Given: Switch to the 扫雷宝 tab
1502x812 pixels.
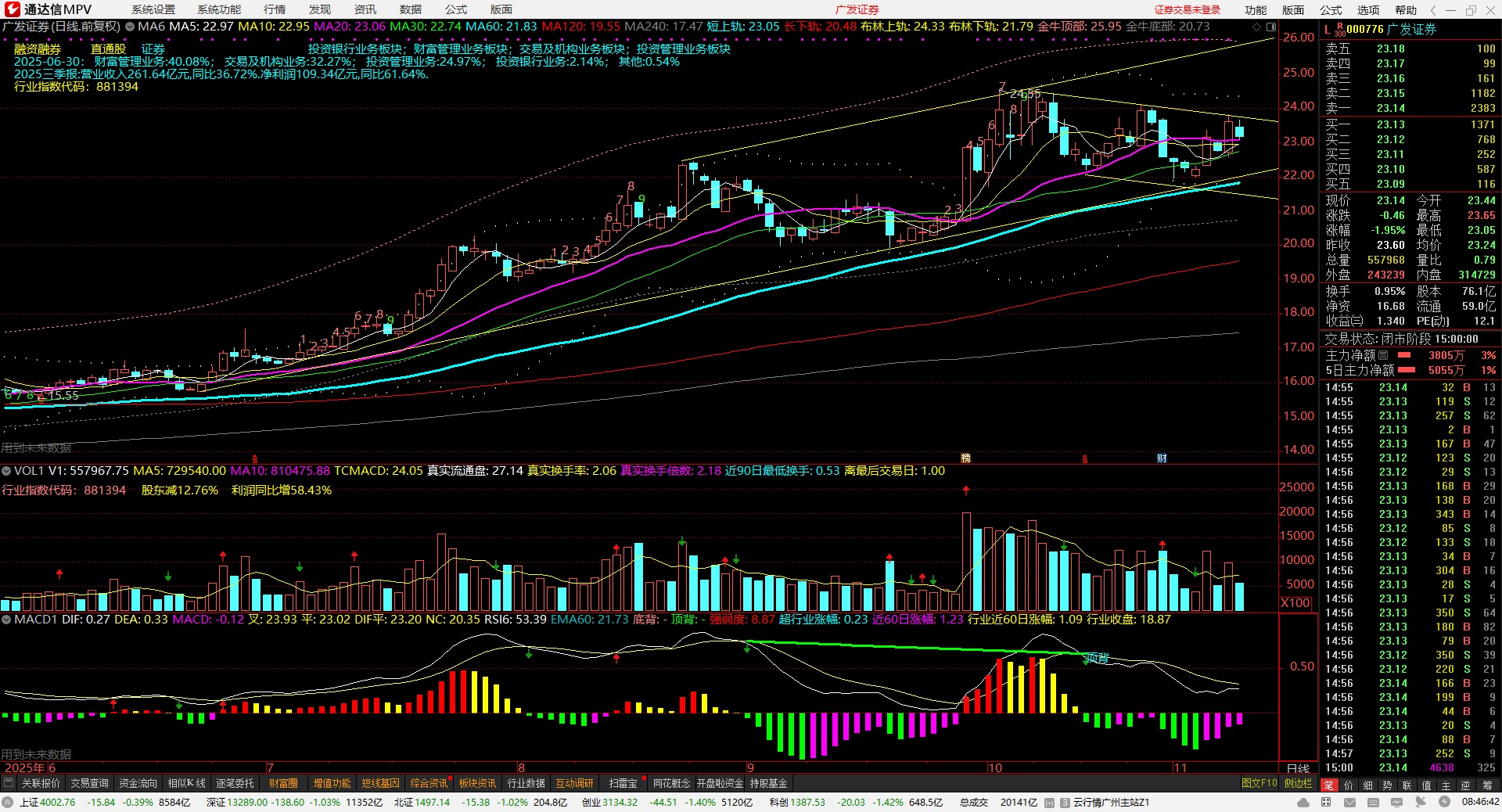Looking at the screenshot, I should tap(623, 783).
